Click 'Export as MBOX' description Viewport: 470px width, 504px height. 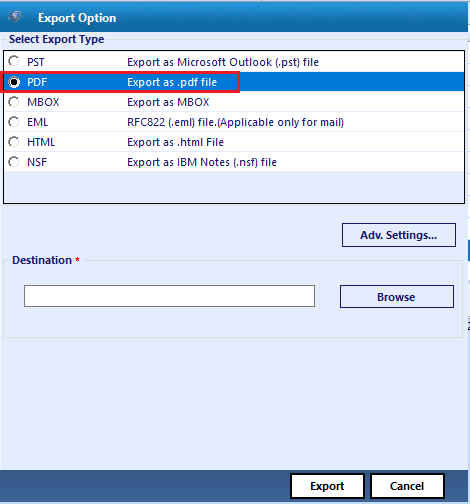168,102
